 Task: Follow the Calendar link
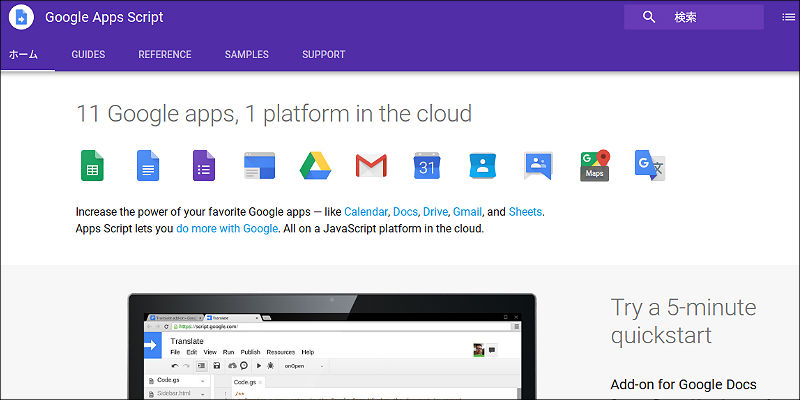tap(367, 212)
